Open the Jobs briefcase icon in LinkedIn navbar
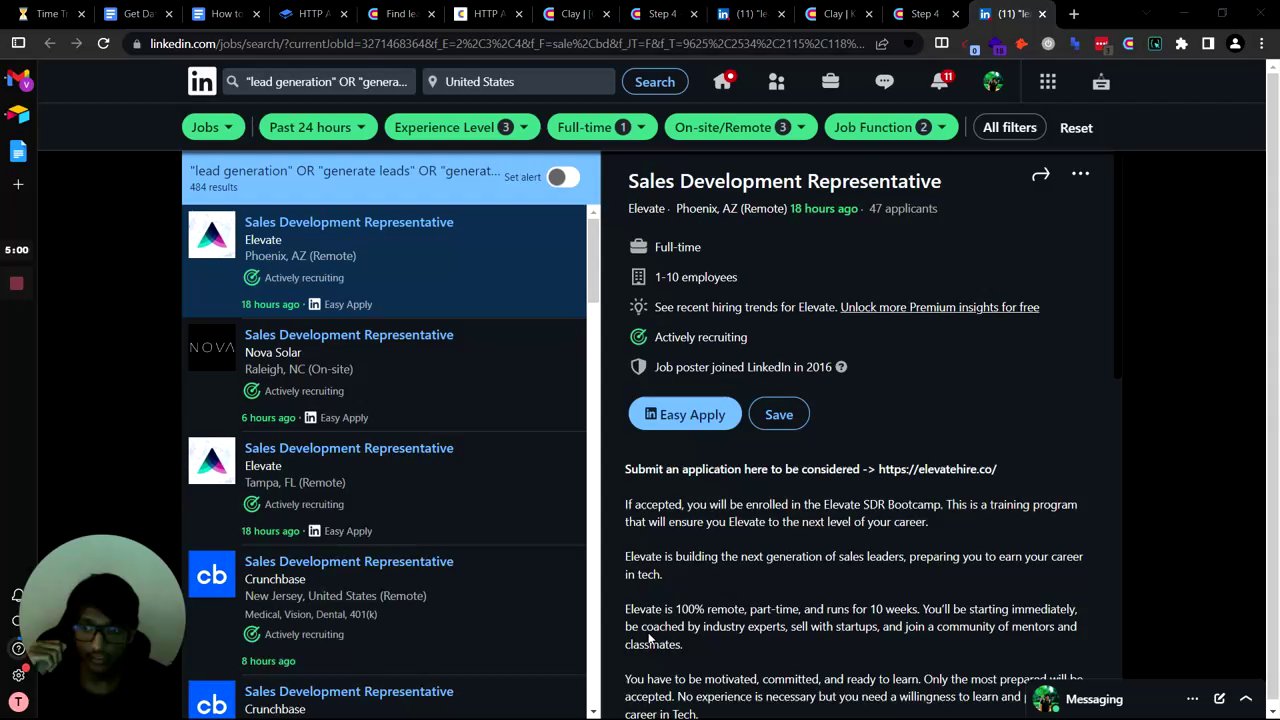Viewport: 1280px width, 720px height. (x=830, y=82)
